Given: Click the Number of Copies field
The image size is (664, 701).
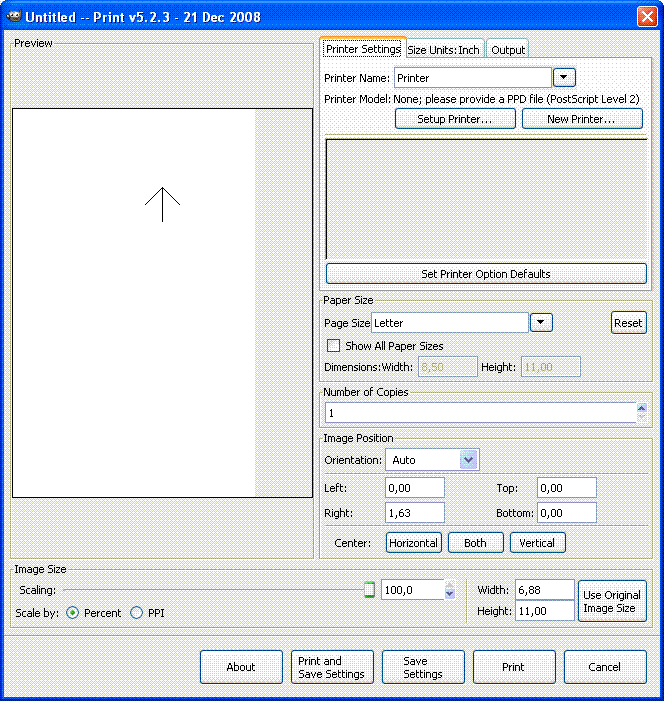Looking at the screenshot, I should pos(481,413).
